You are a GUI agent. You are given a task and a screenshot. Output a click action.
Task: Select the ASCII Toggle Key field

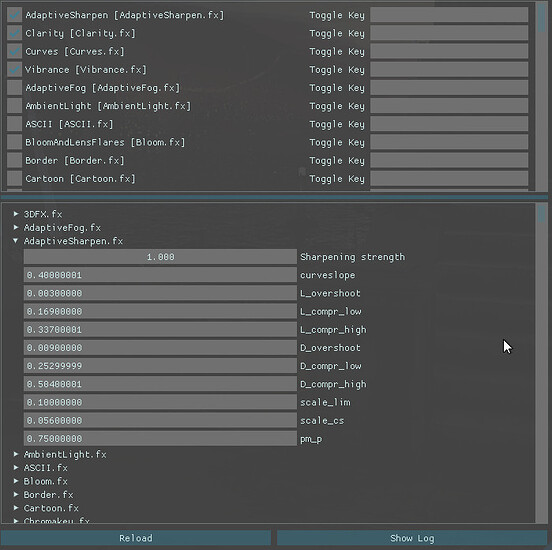point(449,124)
